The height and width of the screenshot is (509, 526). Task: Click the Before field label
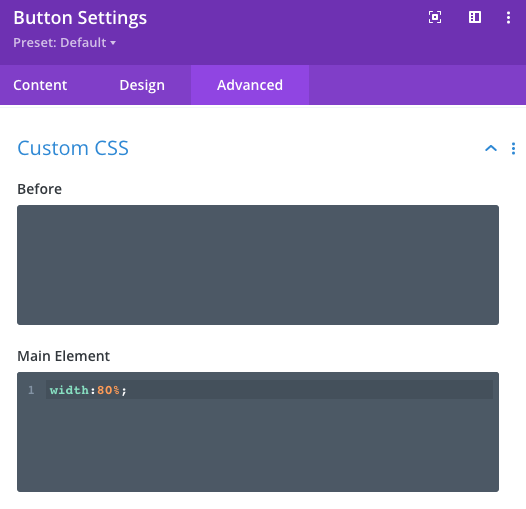pos(40,189)
